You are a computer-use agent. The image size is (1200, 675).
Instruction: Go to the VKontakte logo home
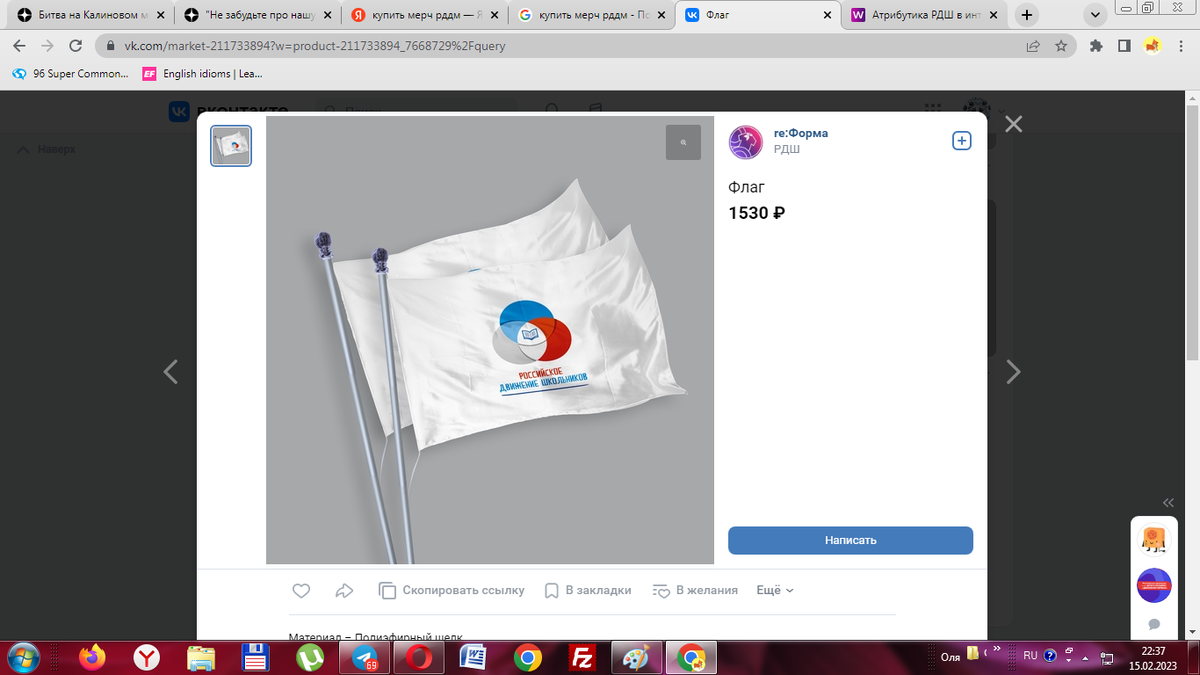click(228, 111)
